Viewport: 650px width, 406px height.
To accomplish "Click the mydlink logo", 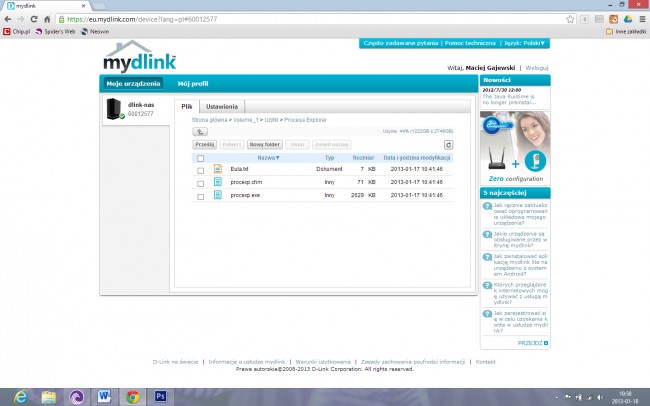I will tap(139, 57).
